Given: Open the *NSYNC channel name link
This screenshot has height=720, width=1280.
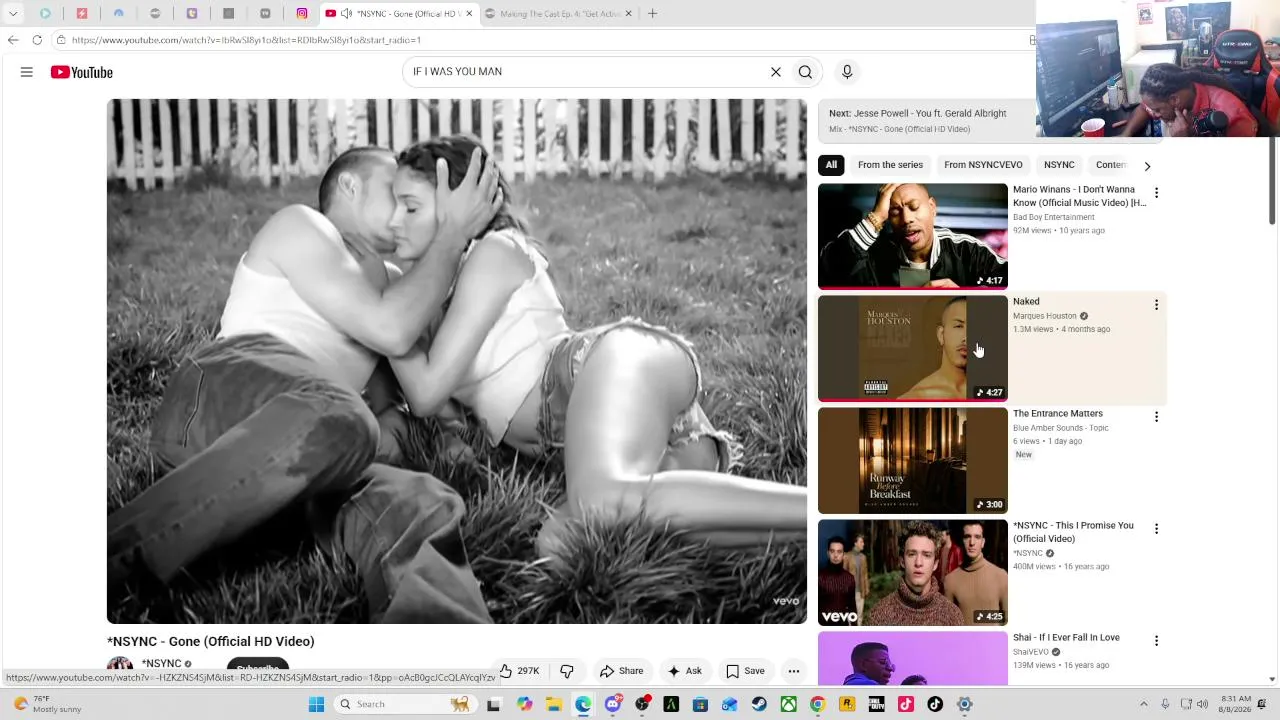Looking at the screenshot, I should 161,664.
